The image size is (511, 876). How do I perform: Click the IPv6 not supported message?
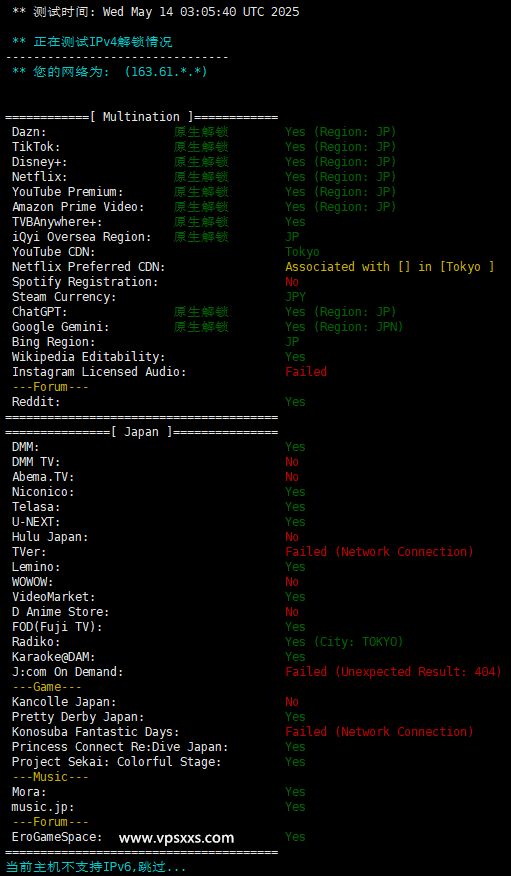pos(95,868)
